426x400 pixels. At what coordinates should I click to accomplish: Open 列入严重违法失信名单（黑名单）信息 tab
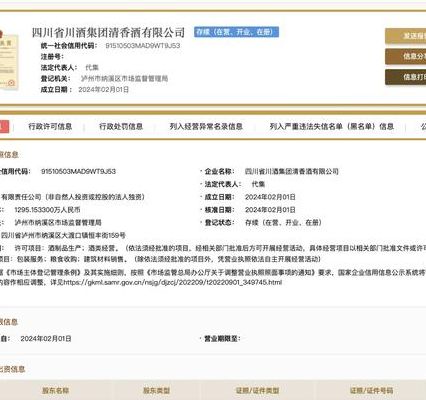coord(332,127)
